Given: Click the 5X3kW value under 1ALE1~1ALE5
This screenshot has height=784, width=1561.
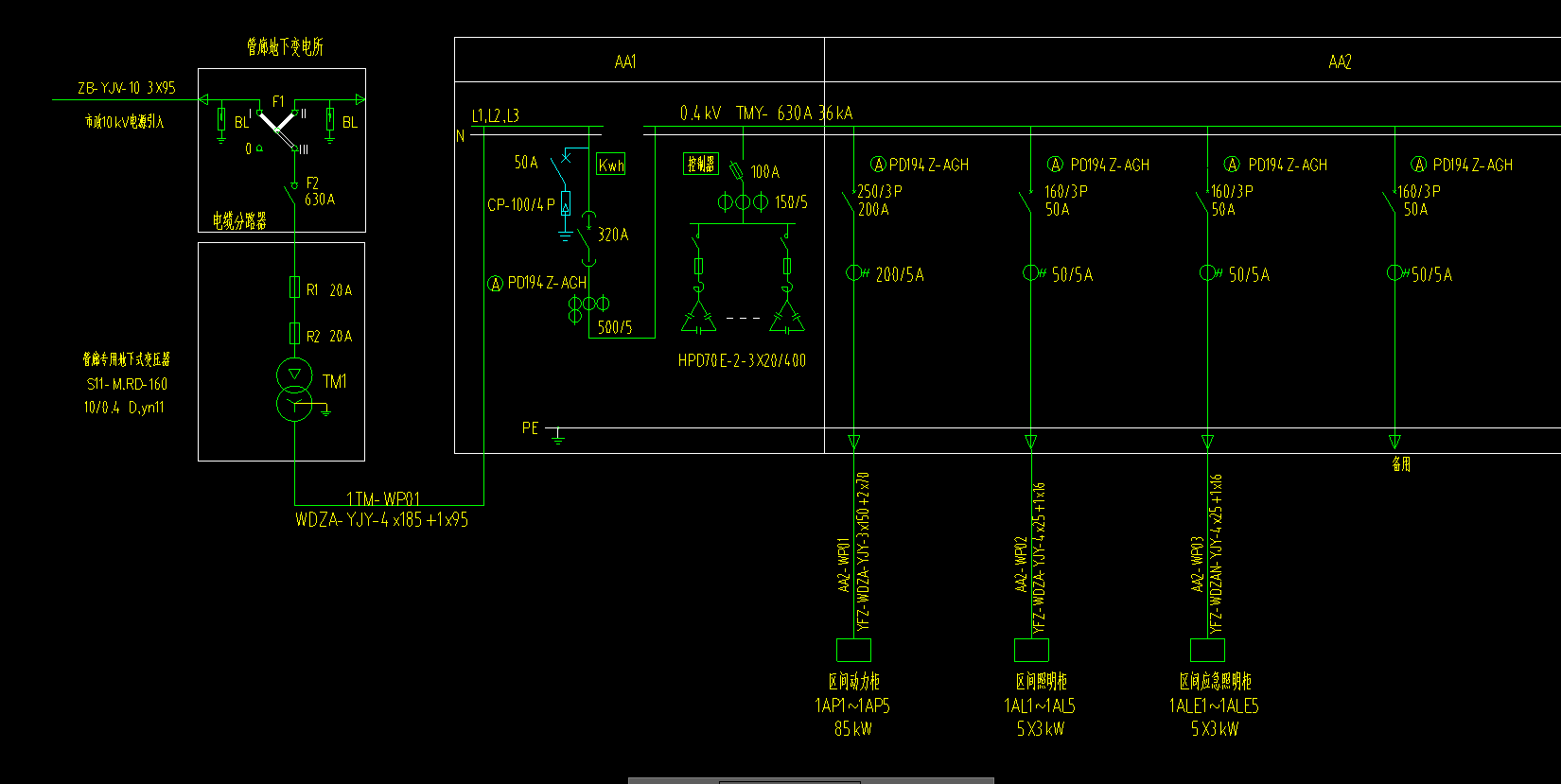Looking at the screenshot, I should click(x=1215, y=729).
